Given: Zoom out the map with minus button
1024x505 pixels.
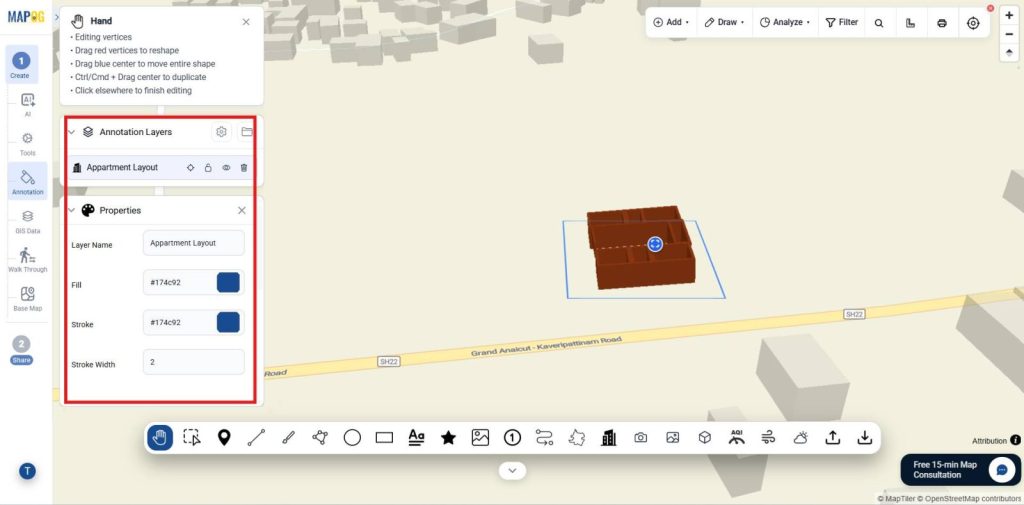Looking at the screenshot, I should coord(1009,34).
